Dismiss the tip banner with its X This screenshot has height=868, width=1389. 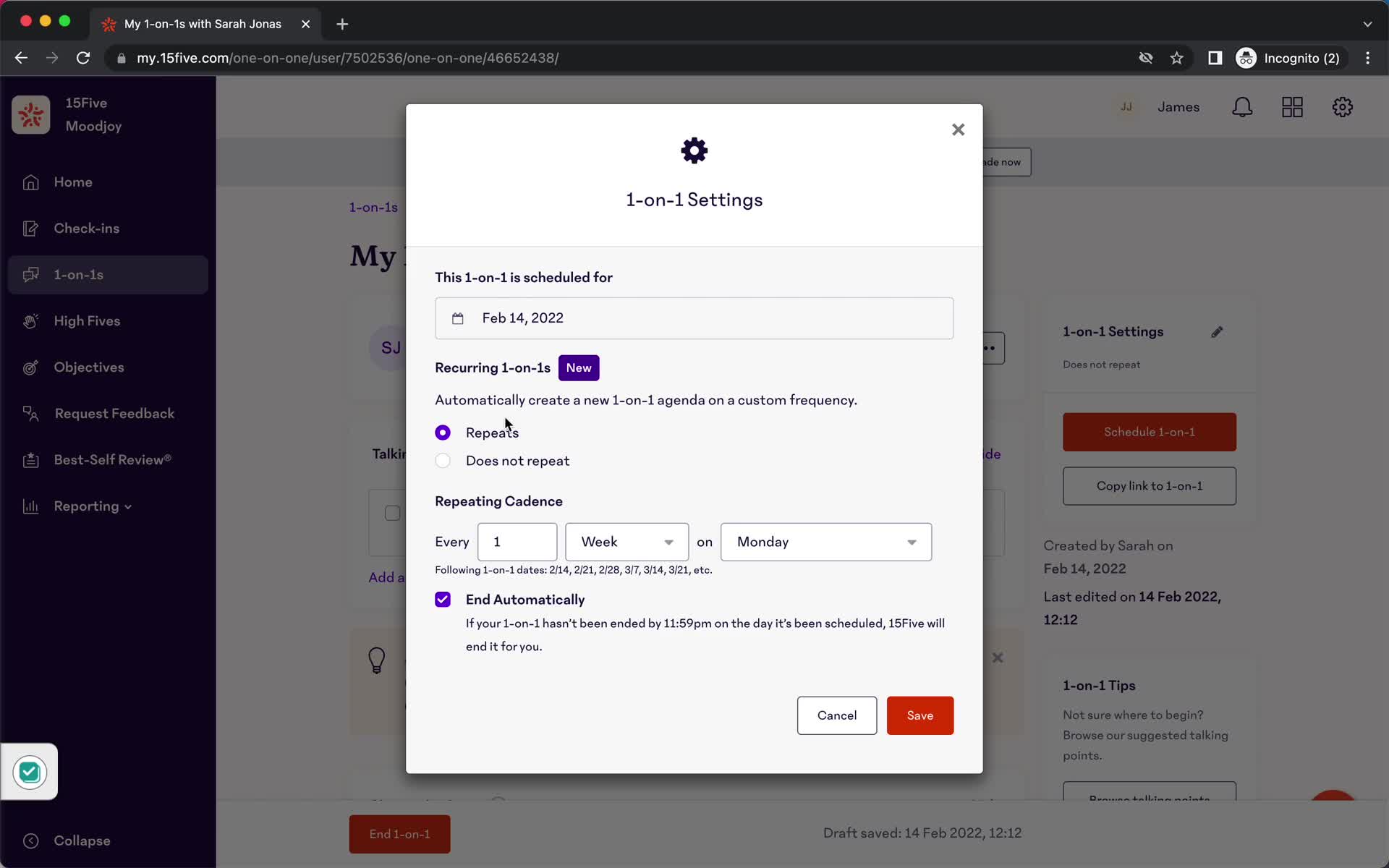[998, 658]
